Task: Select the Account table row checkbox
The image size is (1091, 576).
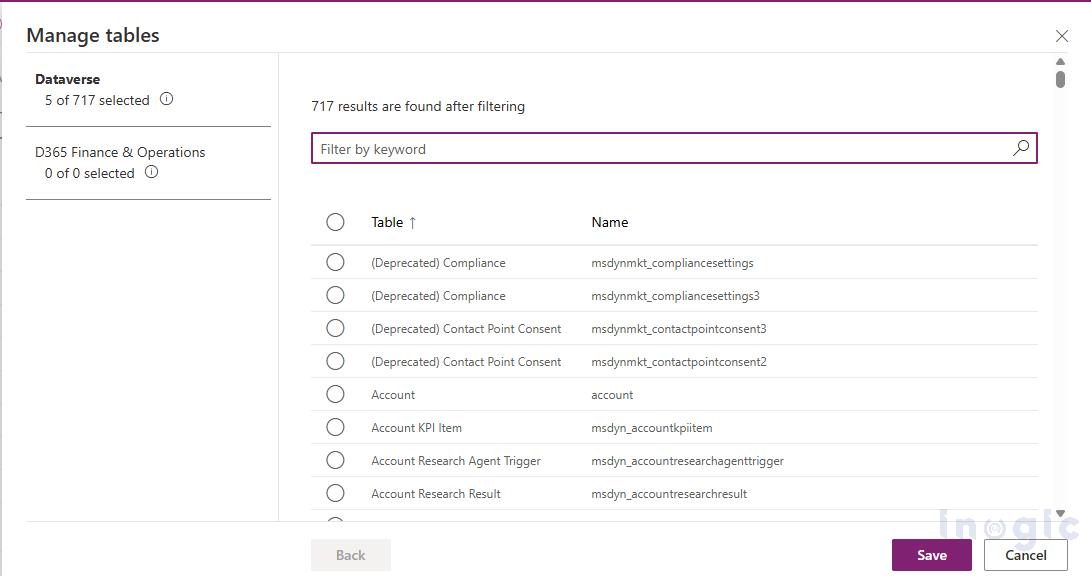Action: (335, 394)
